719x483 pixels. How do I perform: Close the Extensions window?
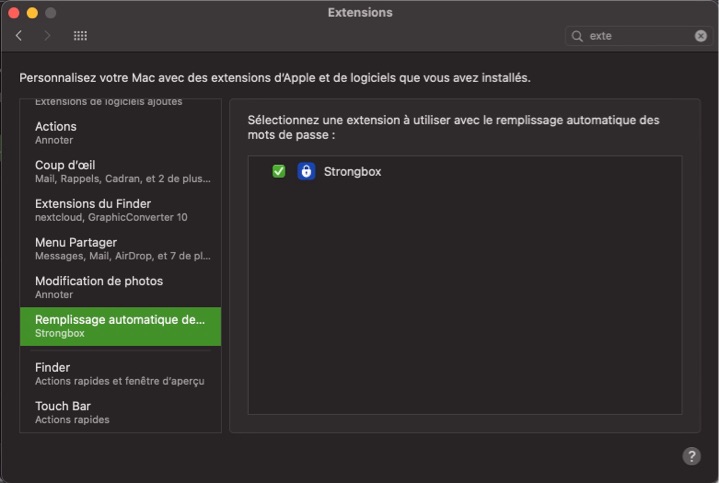click(x=13, y=13)
